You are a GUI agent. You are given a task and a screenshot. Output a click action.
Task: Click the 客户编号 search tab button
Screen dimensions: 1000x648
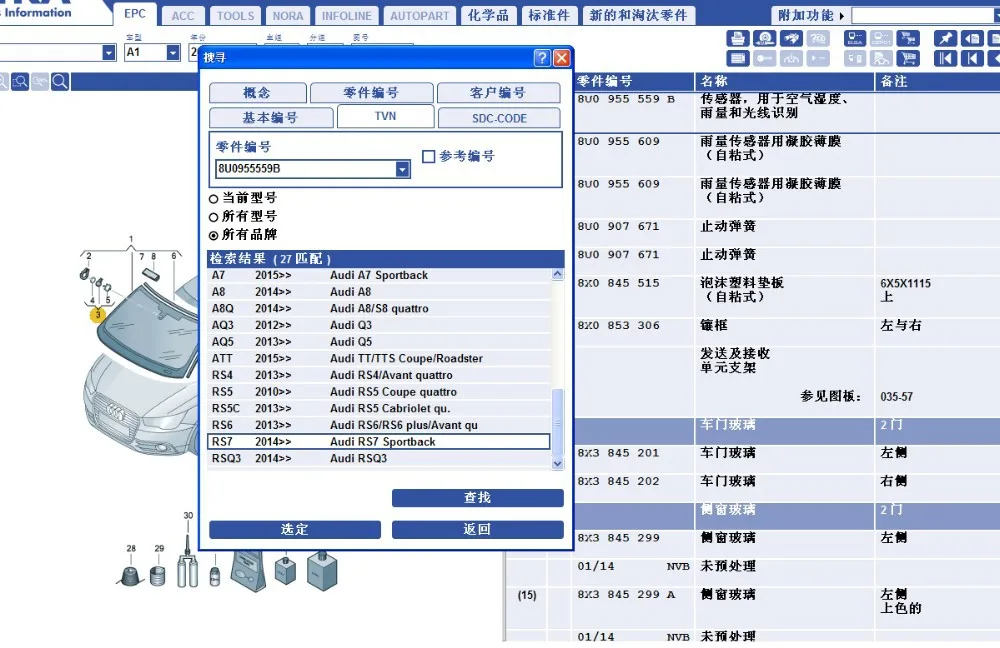(x=498, y=93)
